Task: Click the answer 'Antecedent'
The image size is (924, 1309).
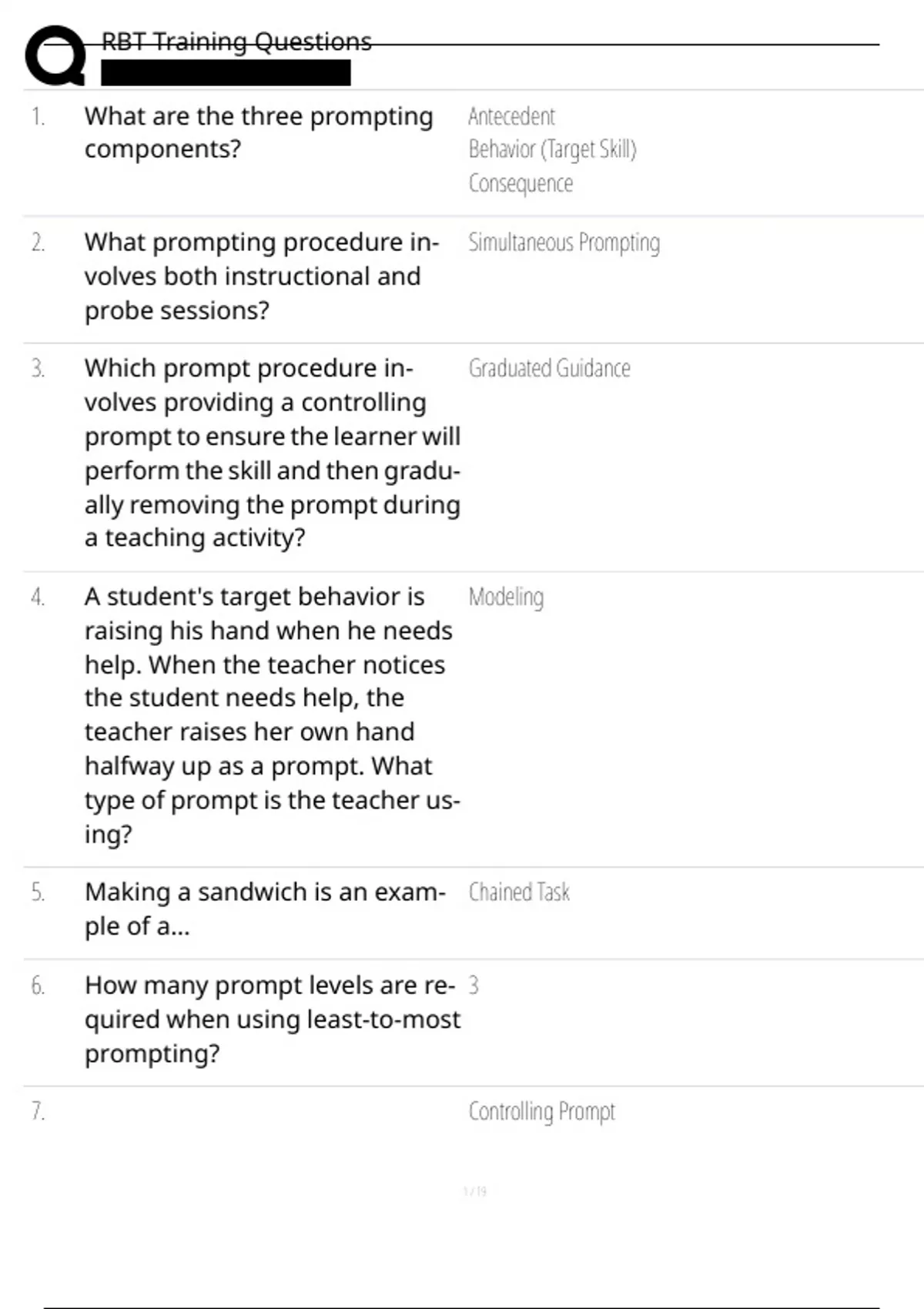Action: pyautogui.click(x=511, y=117)
